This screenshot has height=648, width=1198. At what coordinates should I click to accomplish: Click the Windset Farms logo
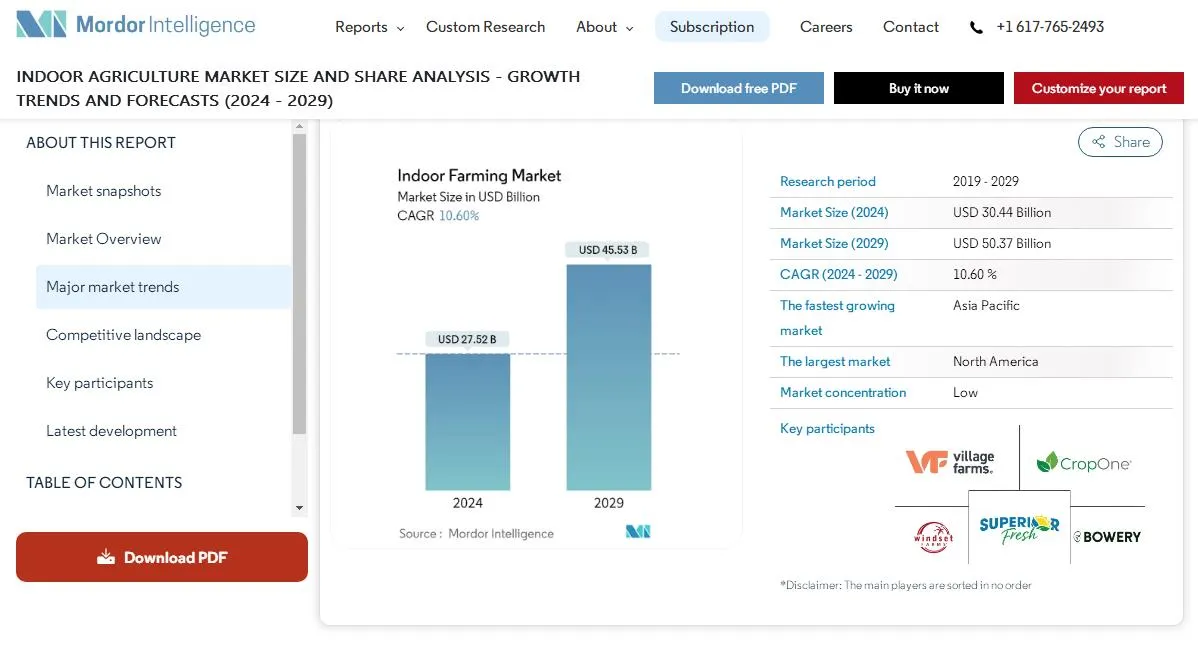pos(933,537)
